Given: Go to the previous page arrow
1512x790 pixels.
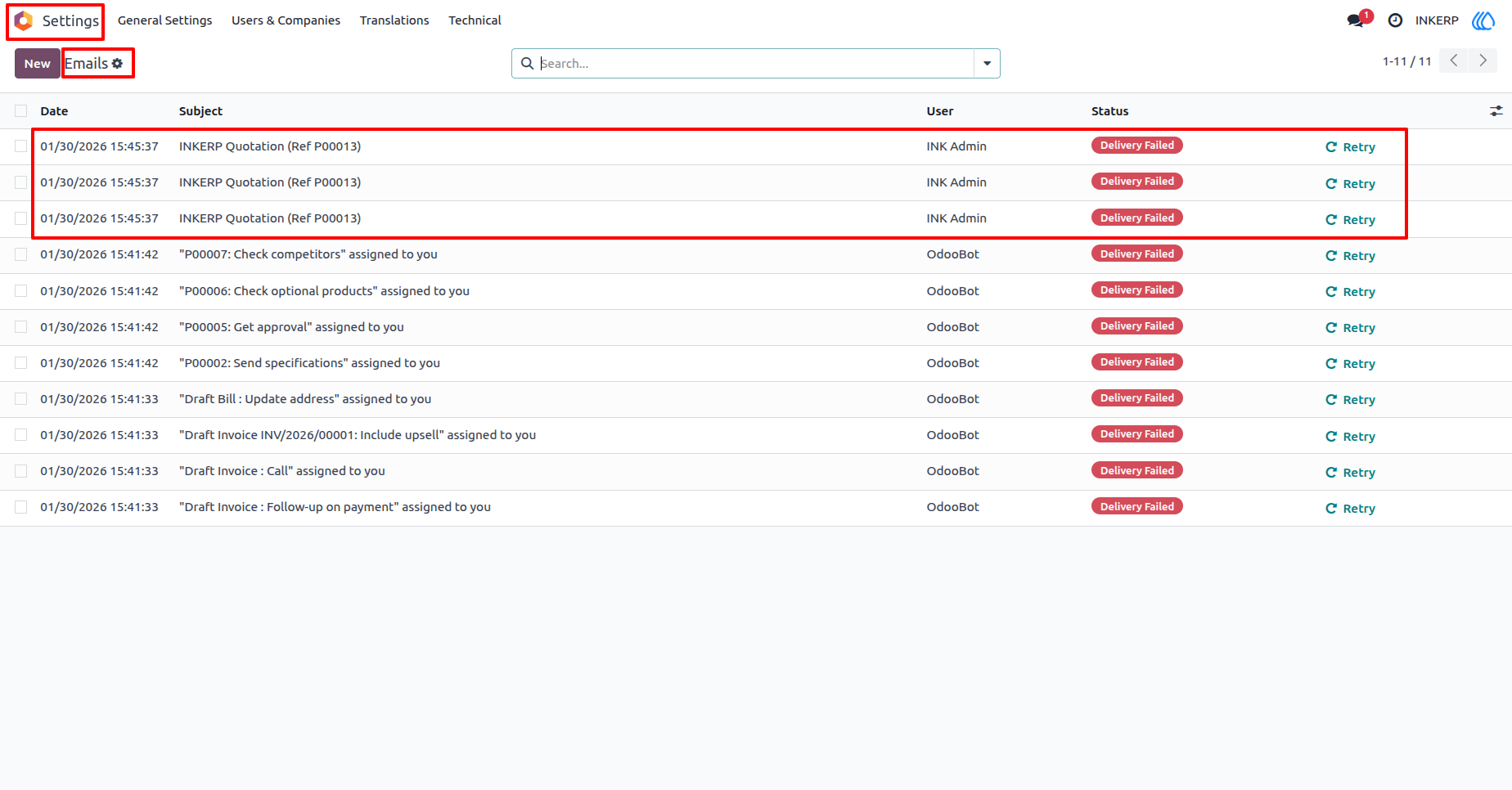Looking at the screenshot, I should click(1453, 61).
